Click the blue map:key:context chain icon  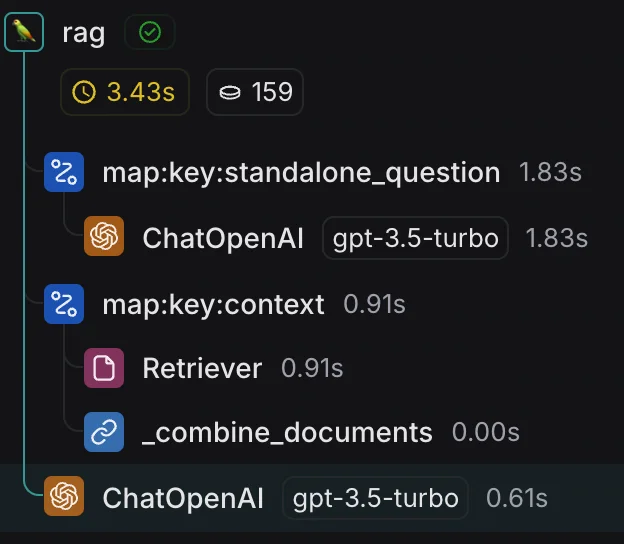64,303
